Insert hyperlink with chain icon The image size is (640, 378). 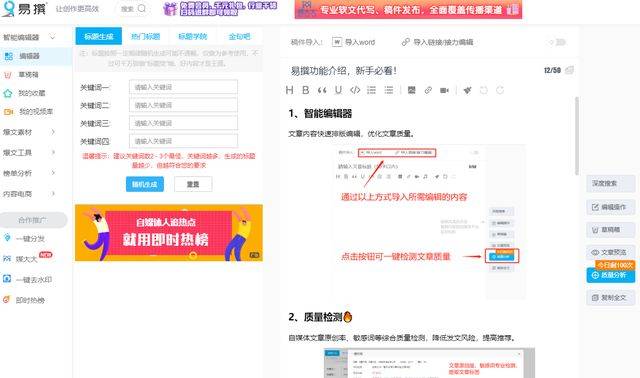[428, 90]
